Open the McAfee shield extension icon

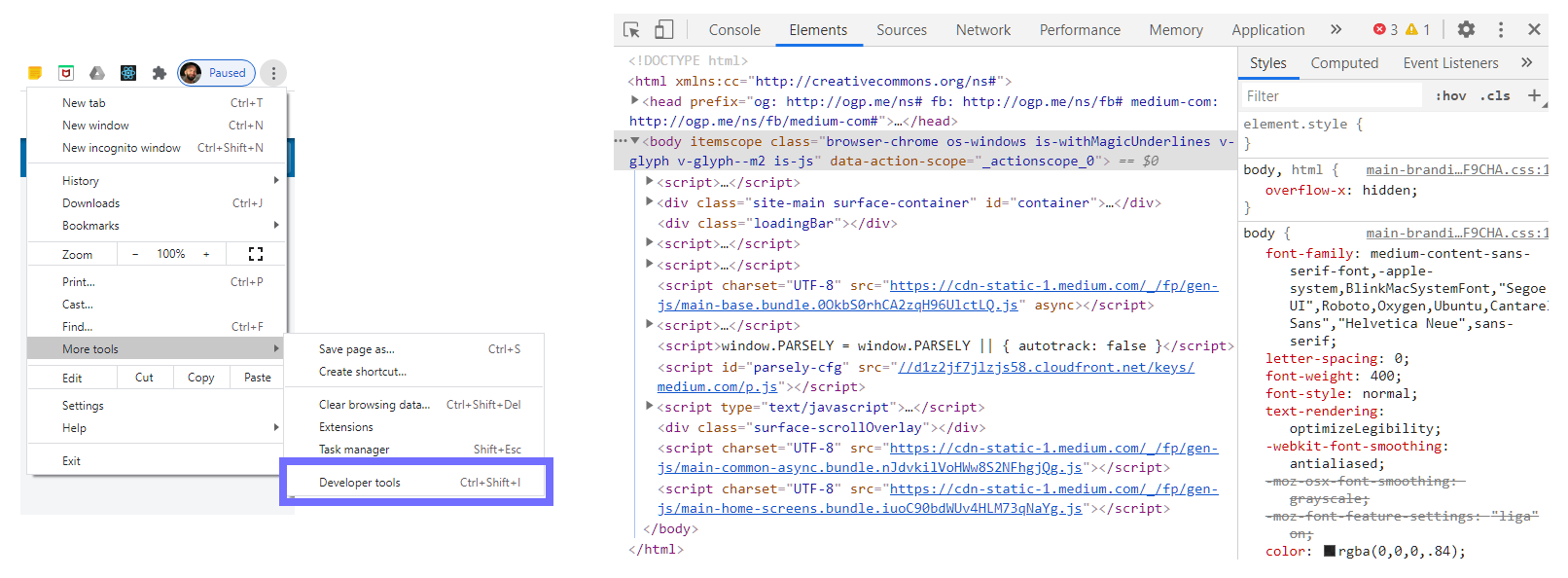pyautogui.click(x=66, y=73)
